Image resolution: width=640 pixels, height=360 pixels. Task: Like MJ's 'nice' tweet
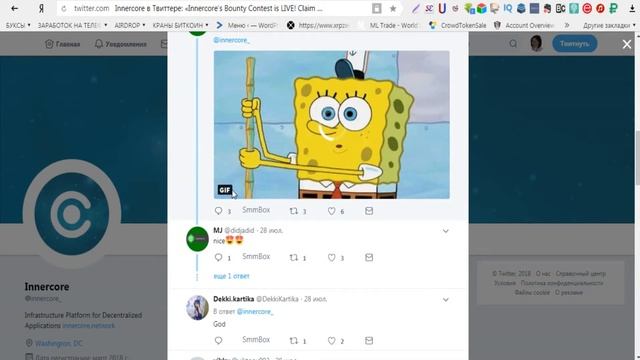pyautogui.click(x=331, y=257)
